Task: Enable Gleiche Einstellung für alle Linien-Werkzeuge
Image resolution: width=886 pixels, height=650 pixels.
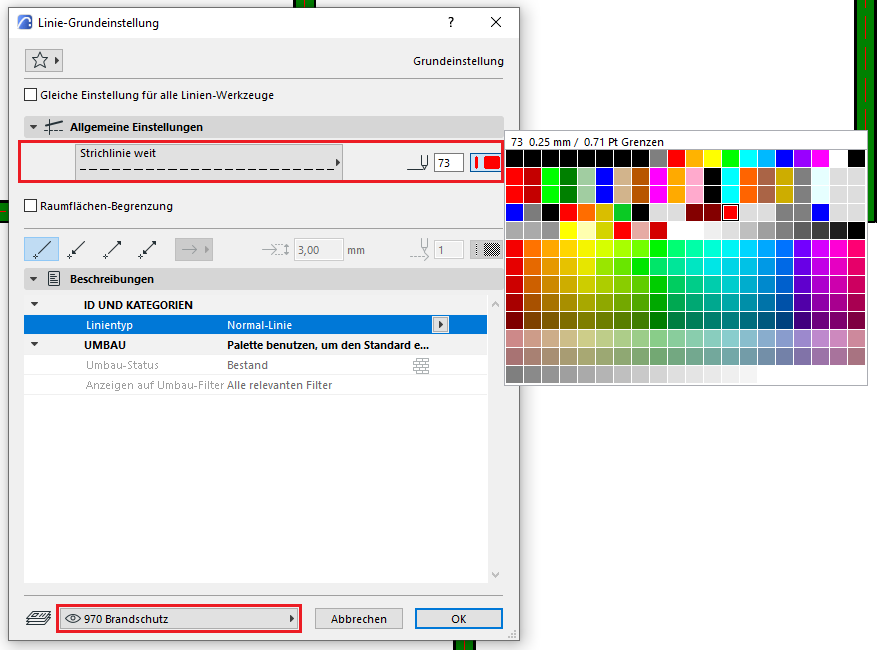Action: tap(31, 95)
